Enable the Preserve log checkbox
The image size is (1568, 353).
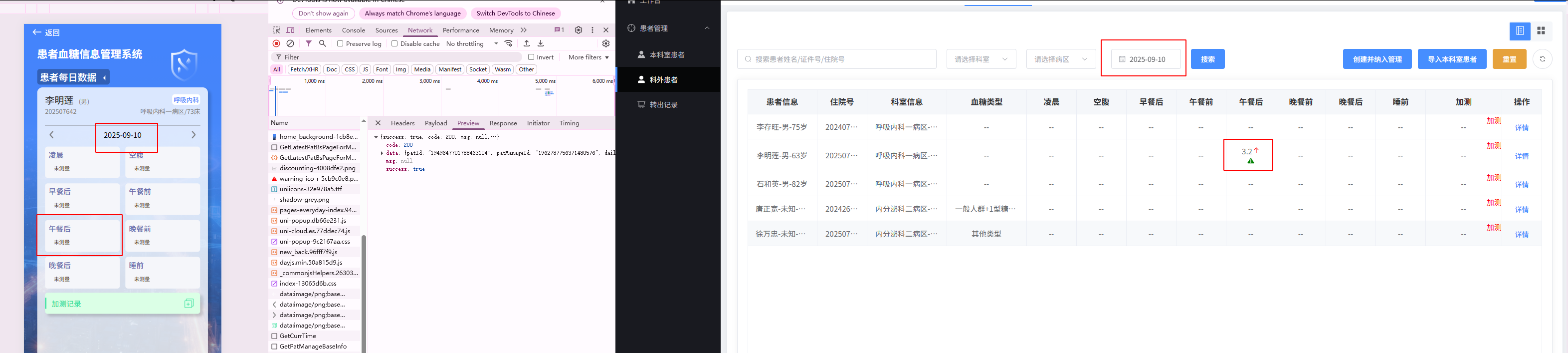point(340,44)
